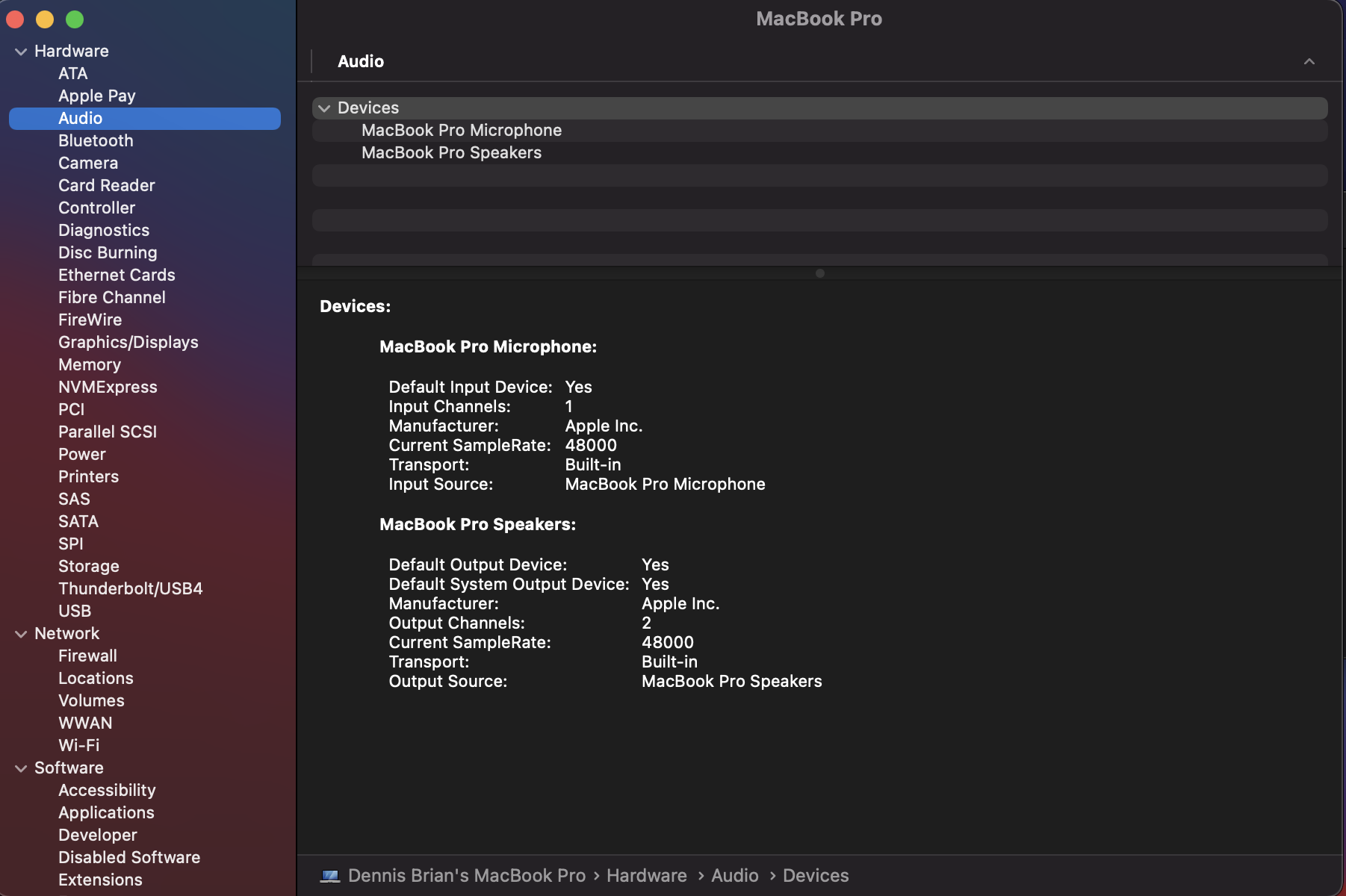Click Hardware in the path bar
The width and height of the screenshot is (1346, 896).
coord(647,875)
